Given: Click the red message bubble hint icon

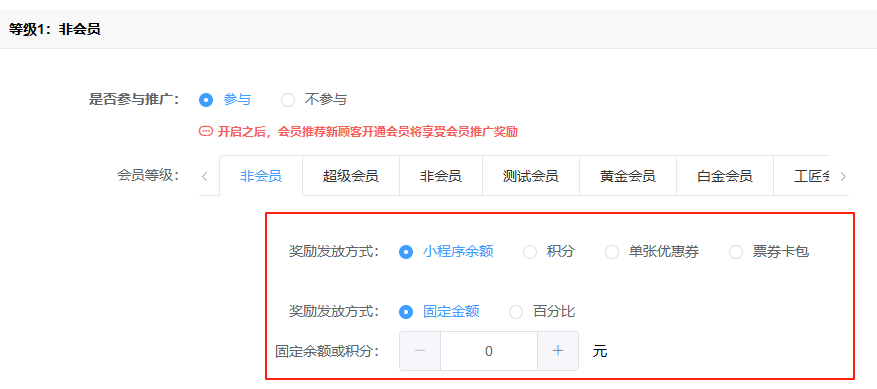Looking at the screenshot, I should (x=206, y=132).
